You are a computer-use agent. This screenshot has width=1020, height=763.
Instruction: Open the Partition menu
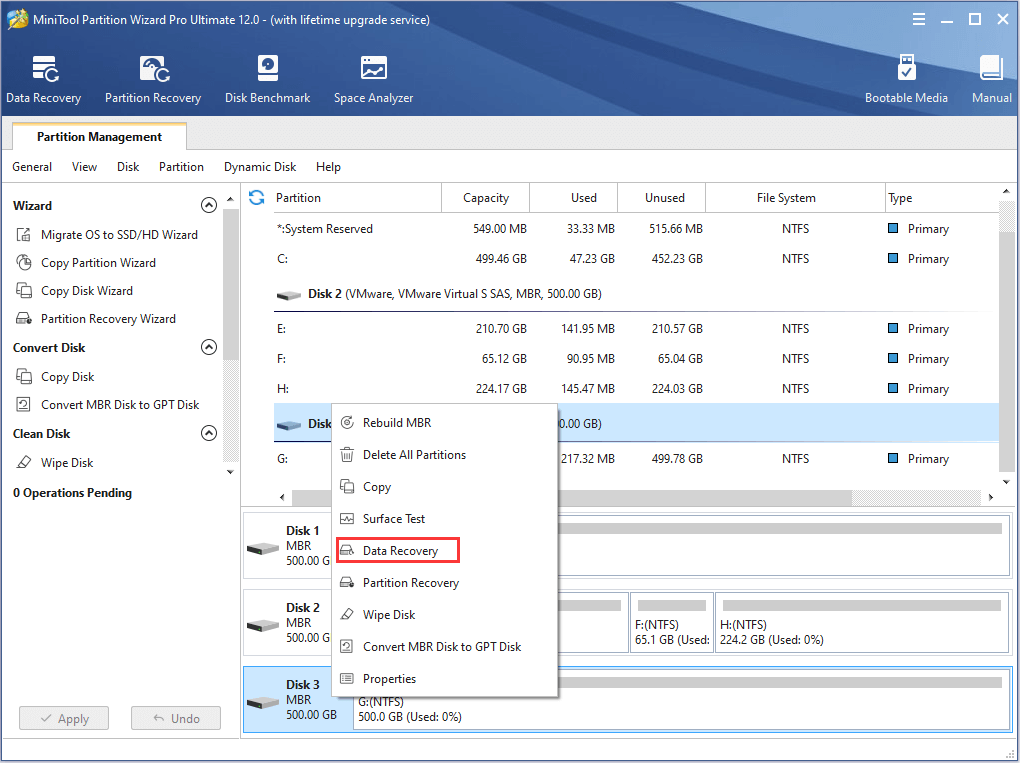click(181, 167)
